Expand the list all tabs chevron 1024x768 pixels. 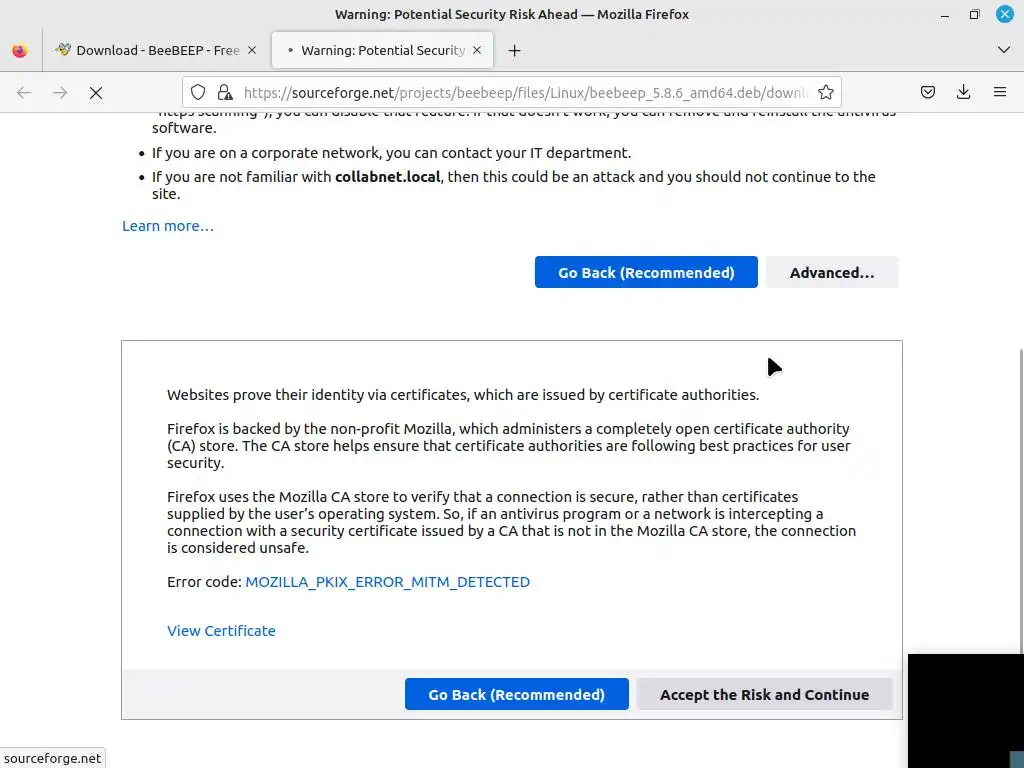[1004, 50]
